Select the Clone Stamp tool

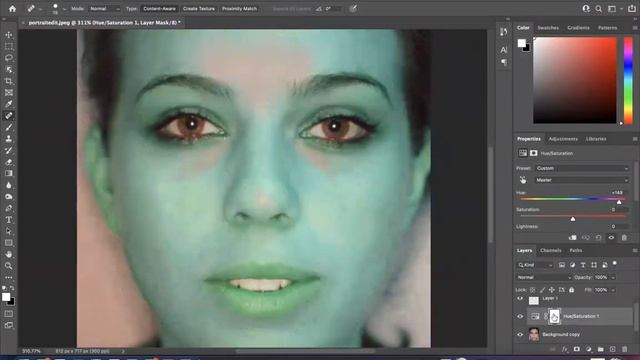tap(9, 139)
